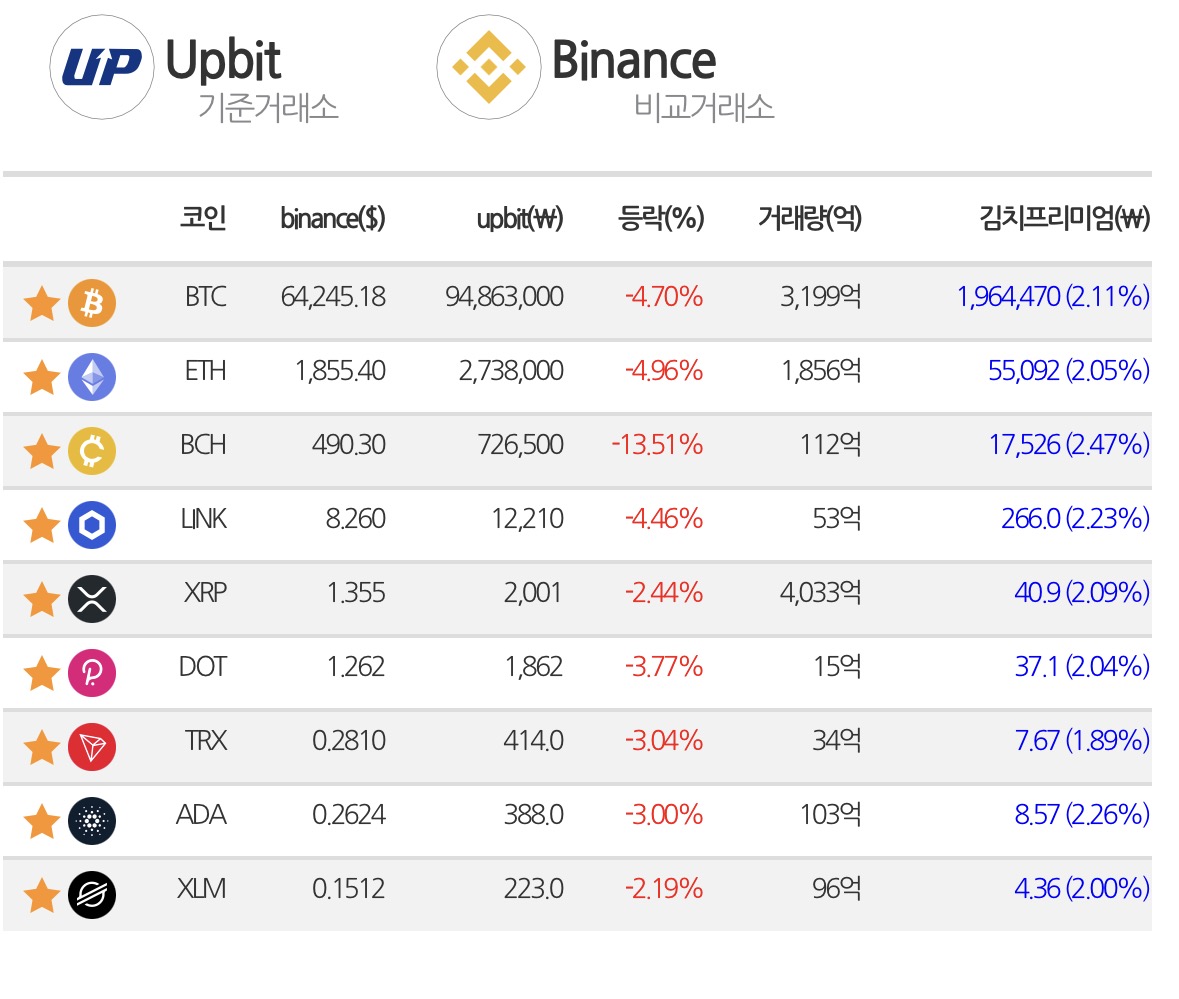Image resolution: width=1179 pixels, height=999 pixels.
Task: Click the ETH ticker label
Action: tap(205, 371)
